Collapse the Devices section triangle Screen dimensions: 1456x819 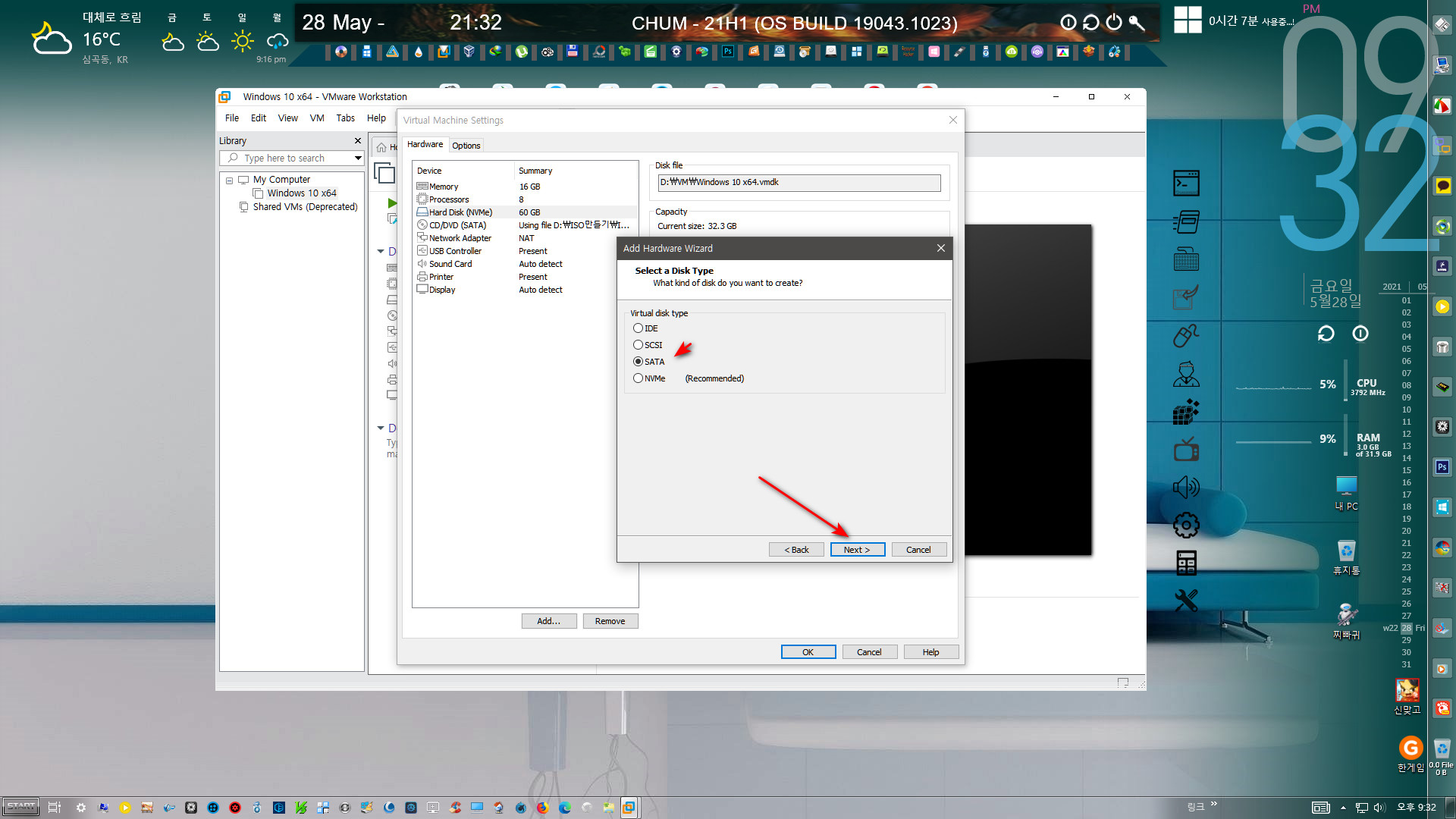coord(381,251)
